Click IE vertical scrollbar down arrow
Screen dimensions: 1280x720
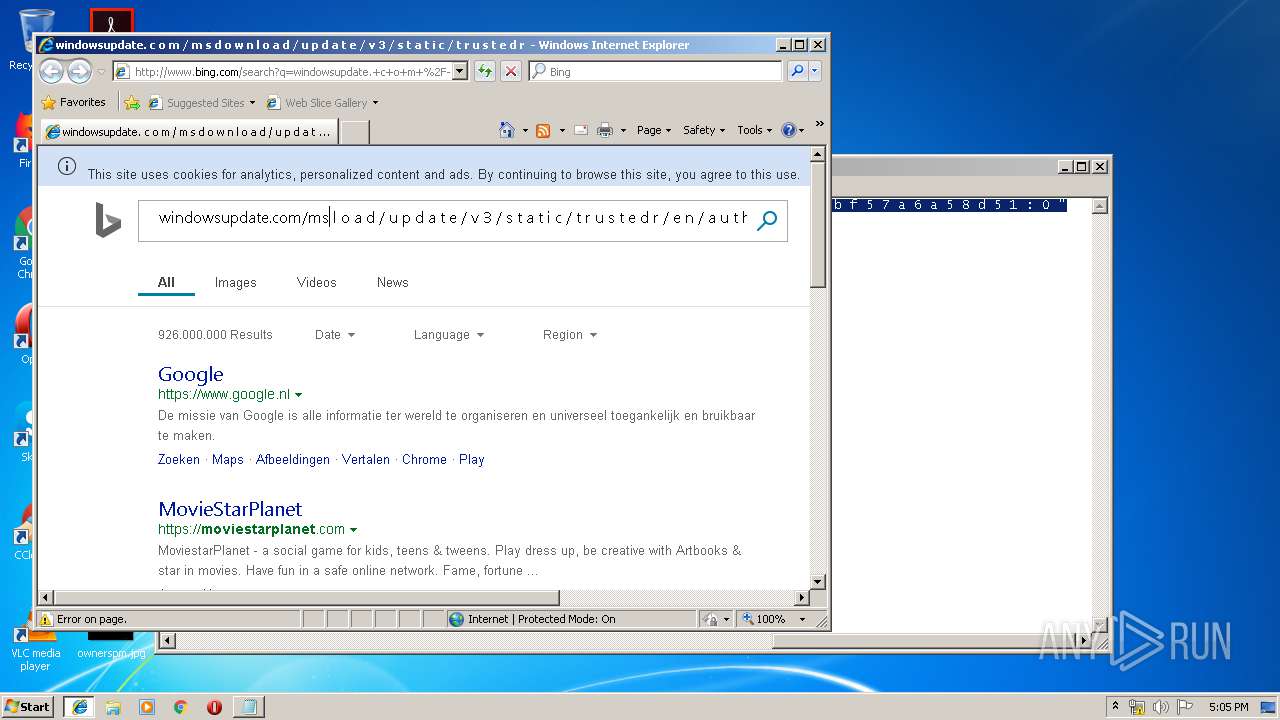818,581
